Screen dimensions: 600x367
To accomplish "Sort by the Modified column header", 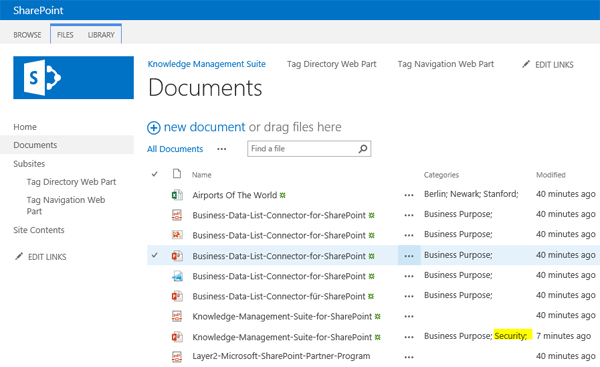I will click(551, 175).
